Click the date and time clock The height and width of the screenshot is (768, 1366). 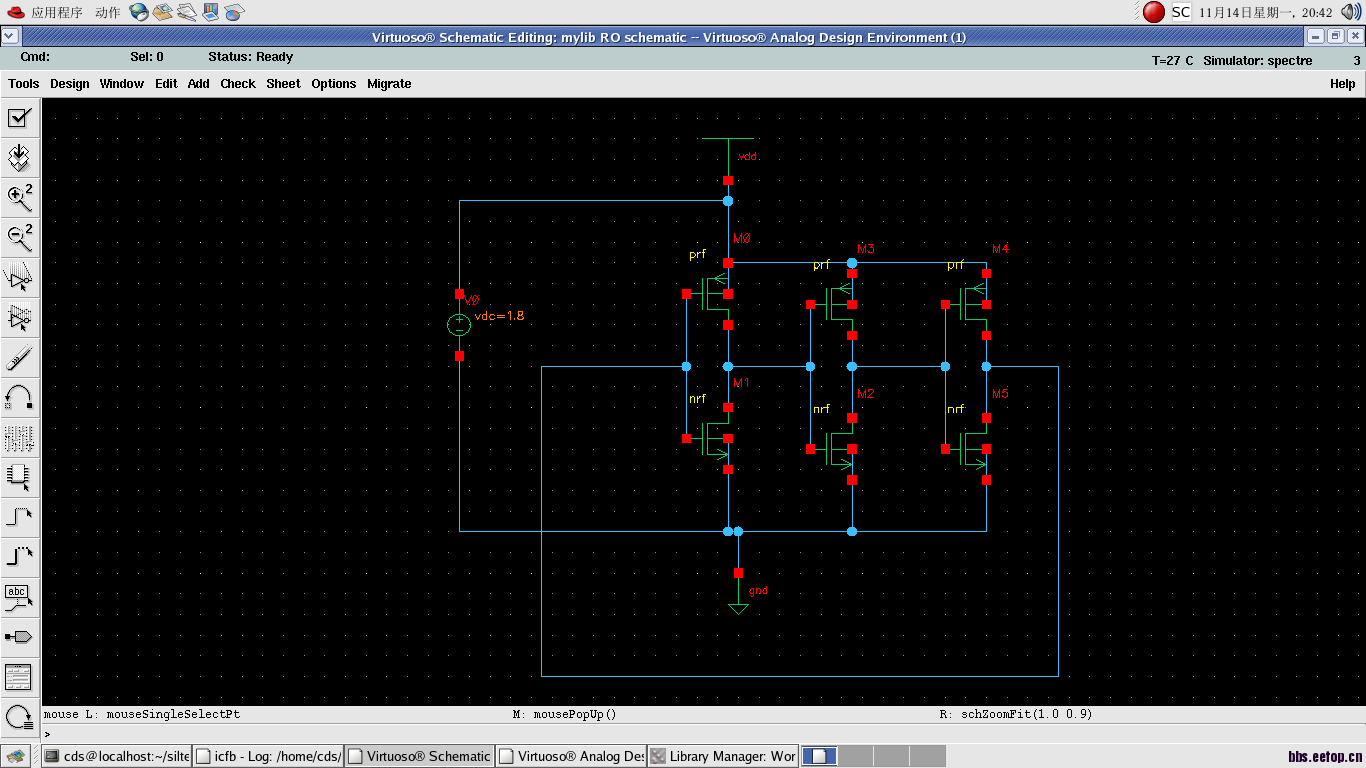tap(1265, 13)
